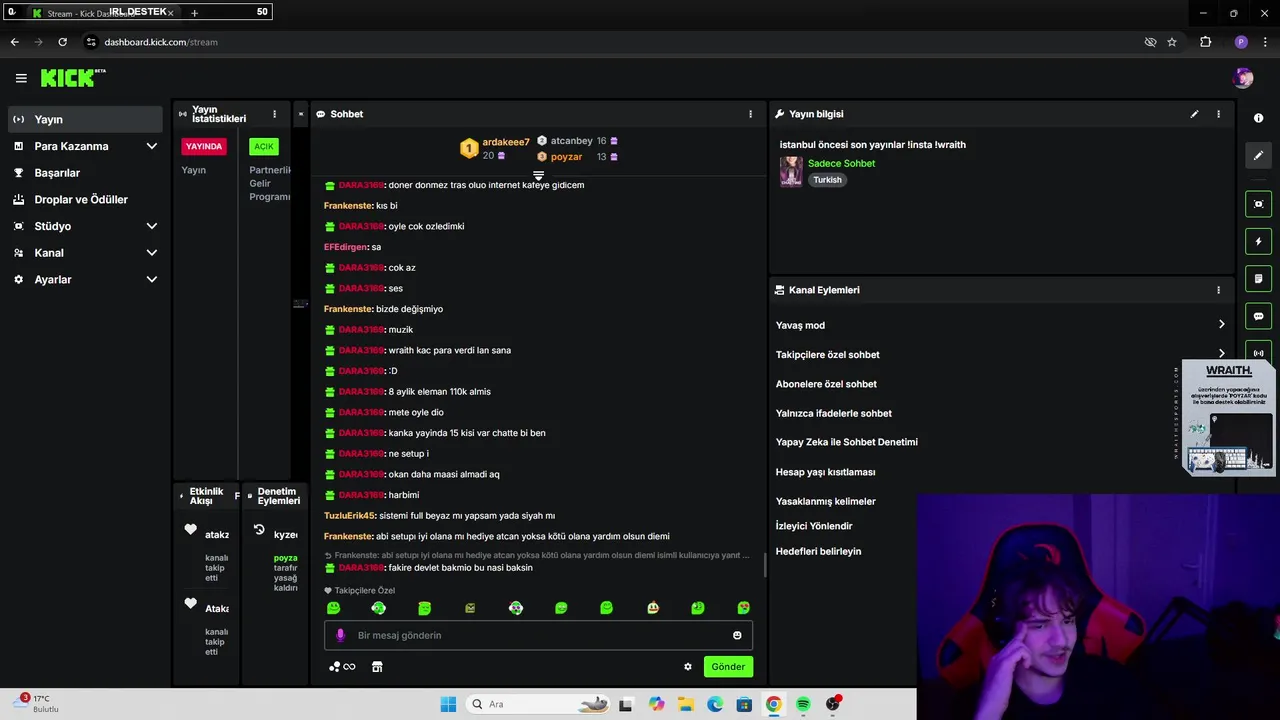
Task: Collapse the chat leaderboard handle
Action: click(538, 175)
